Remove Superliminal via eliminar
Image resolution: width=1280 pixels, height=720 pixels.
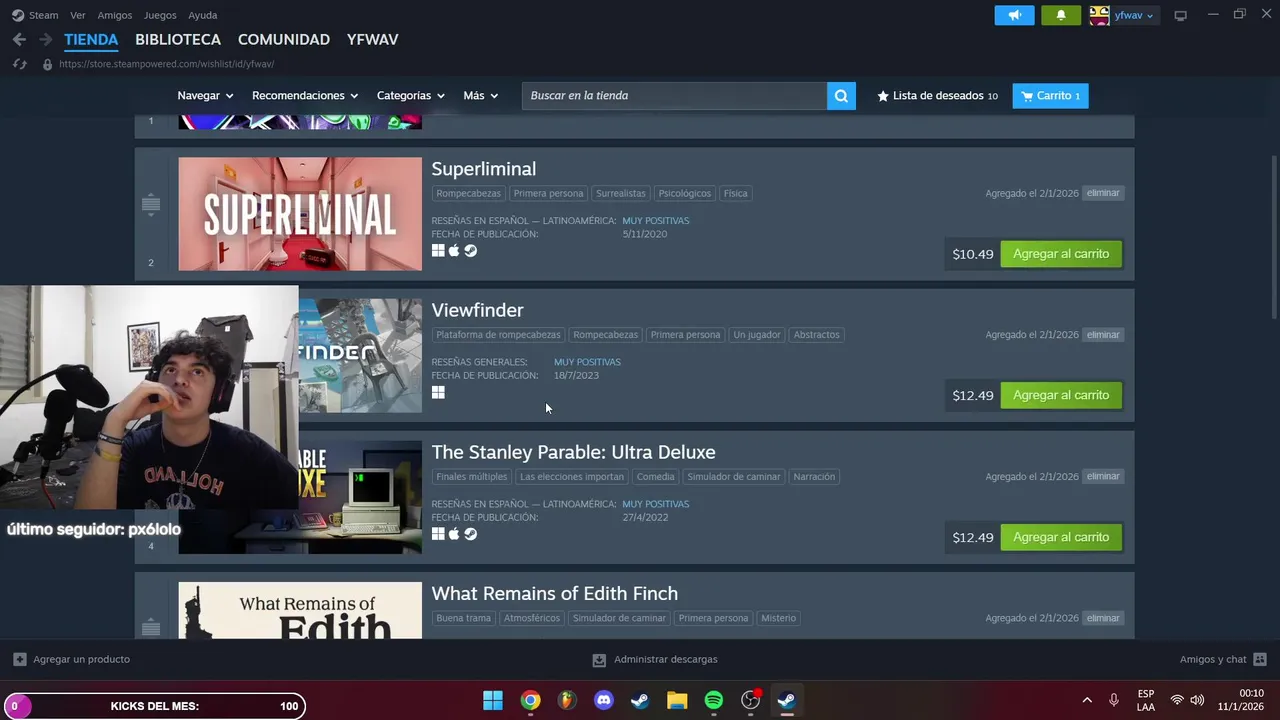(1103, 193)
